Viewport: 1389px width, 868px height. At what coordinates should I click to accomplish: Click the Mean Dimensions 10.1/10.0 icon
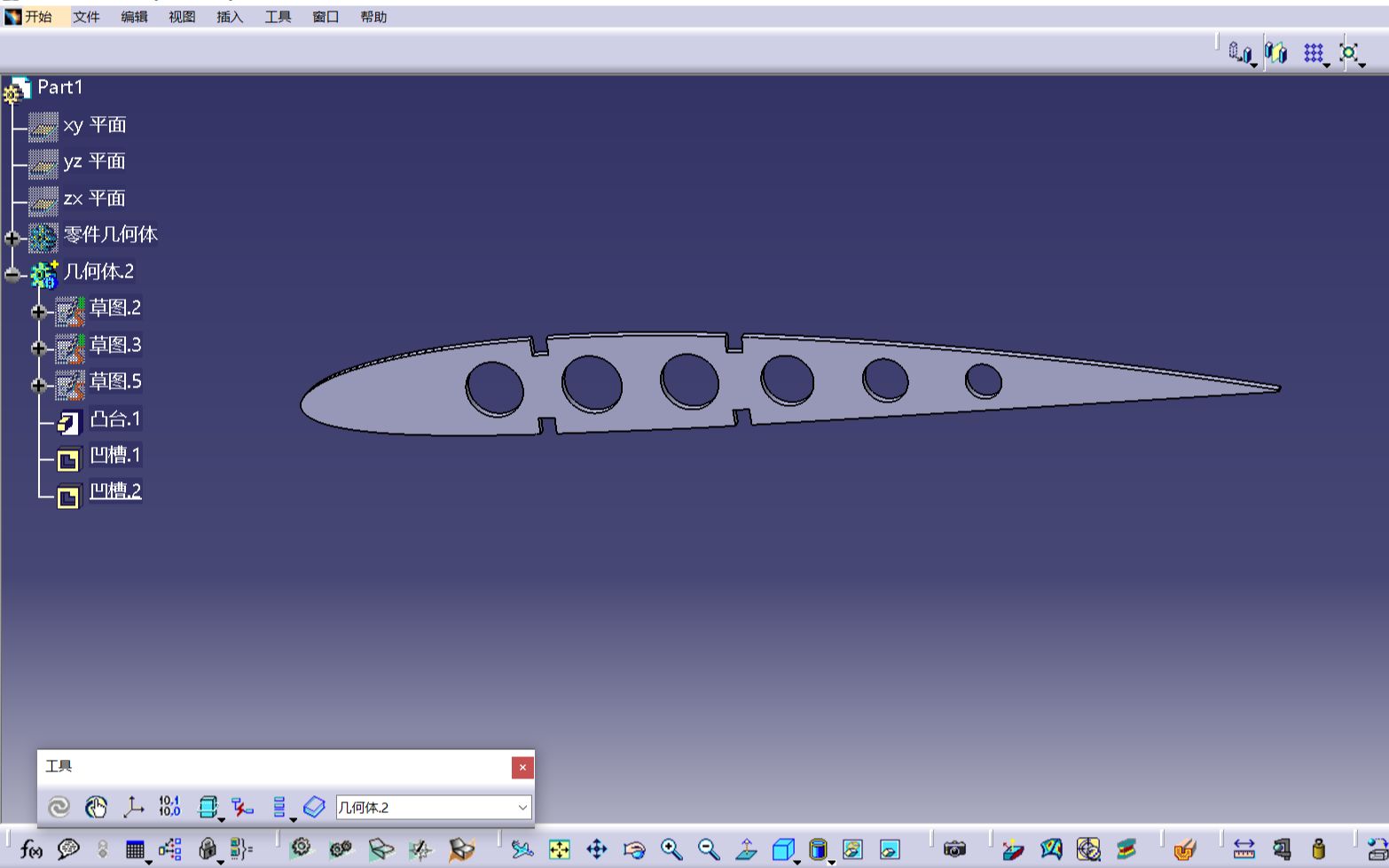click(169, 807)
